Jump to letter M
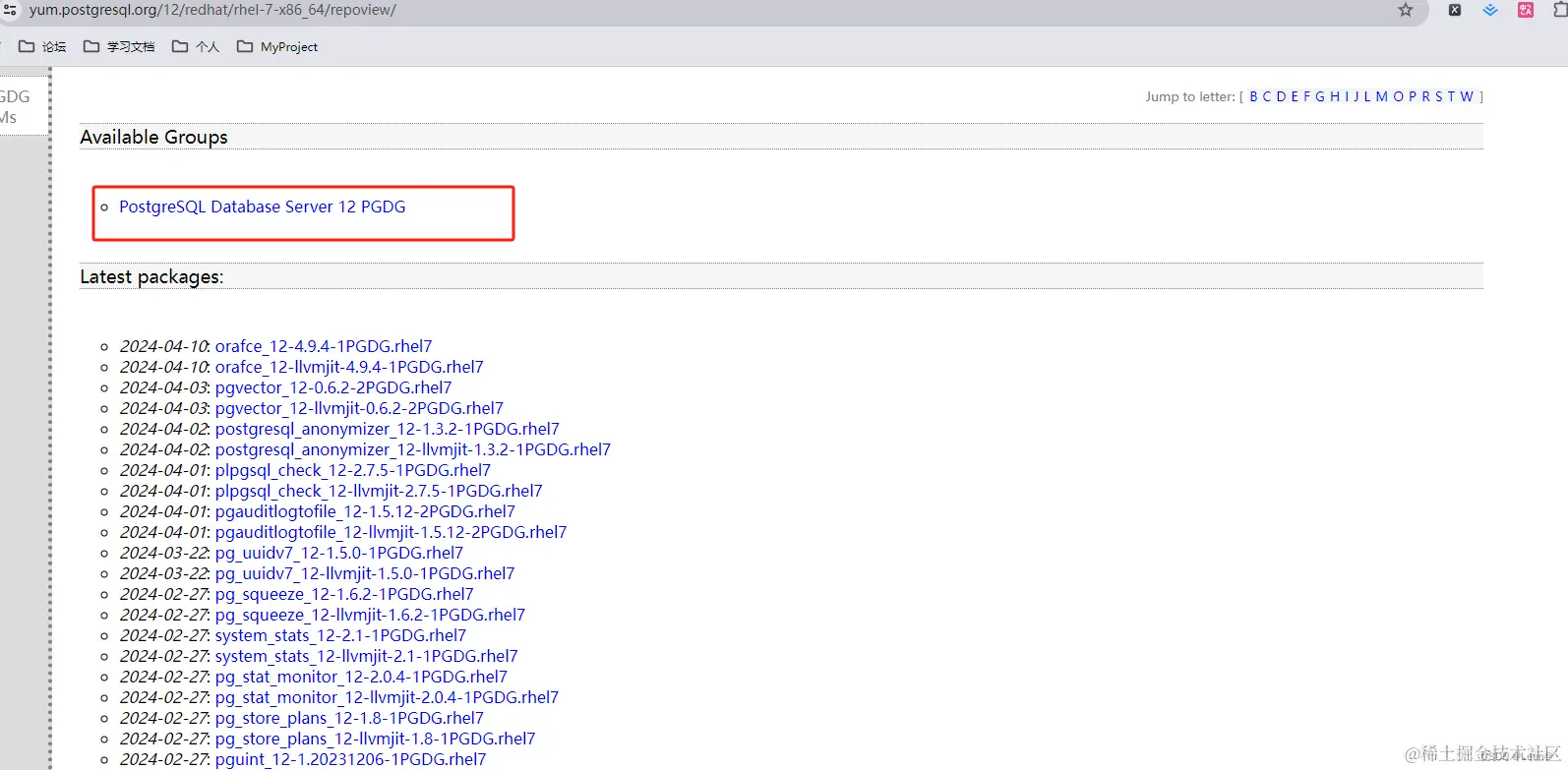 pyautogui.click(x=1382, y=96)
